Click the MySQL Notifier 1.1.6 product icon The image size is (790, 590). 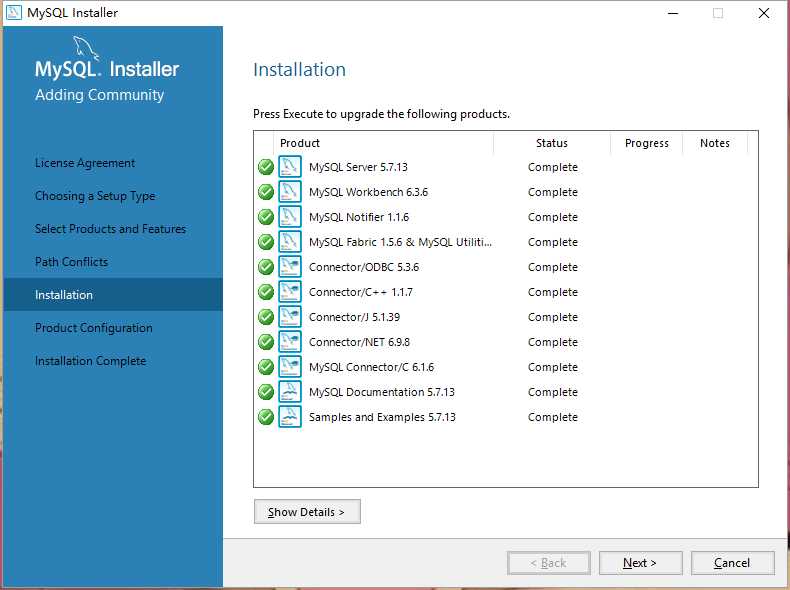point(290,217)
